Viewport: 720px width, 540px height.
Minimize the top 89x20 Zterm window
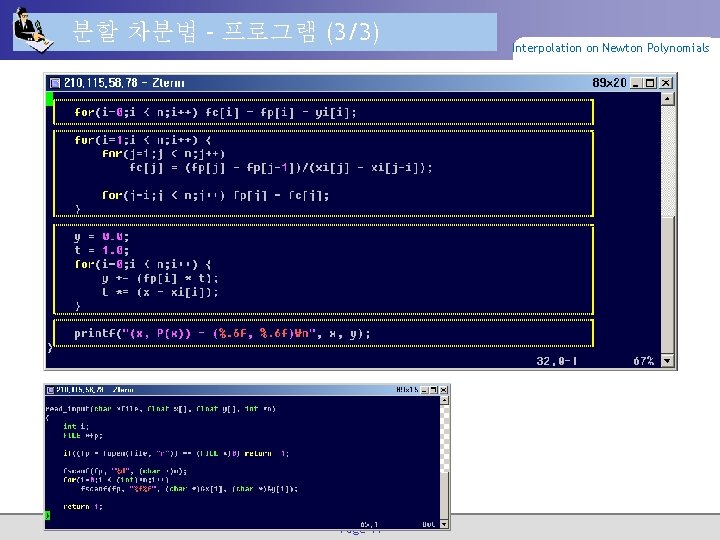coord(636,83)
